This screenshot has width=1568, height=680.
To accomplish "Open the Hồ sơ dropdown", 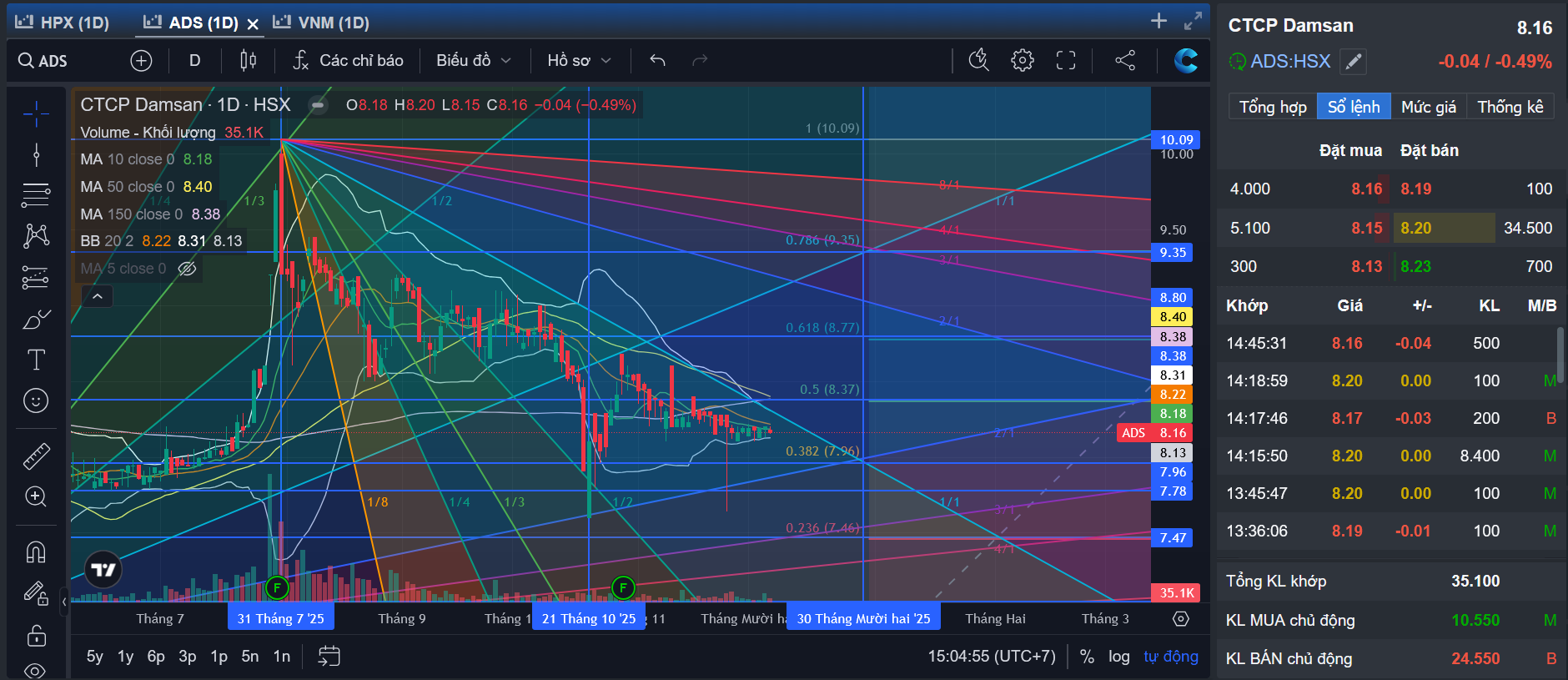I will tap(579, 60).
